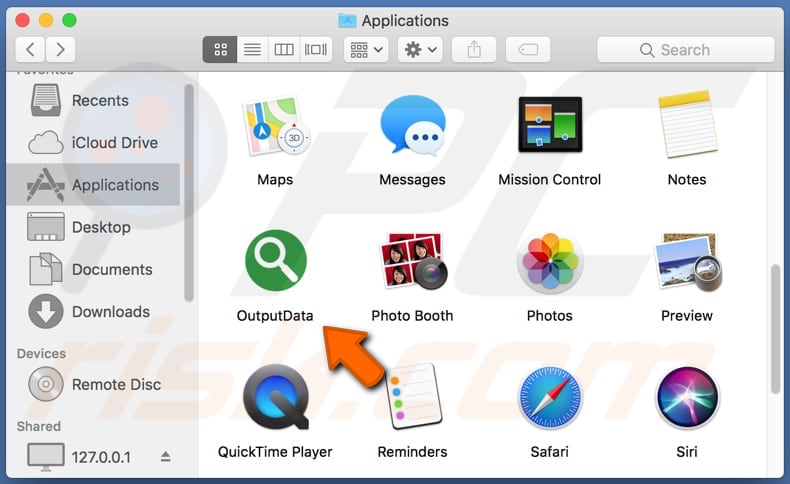Click the Siri name label

687,452
